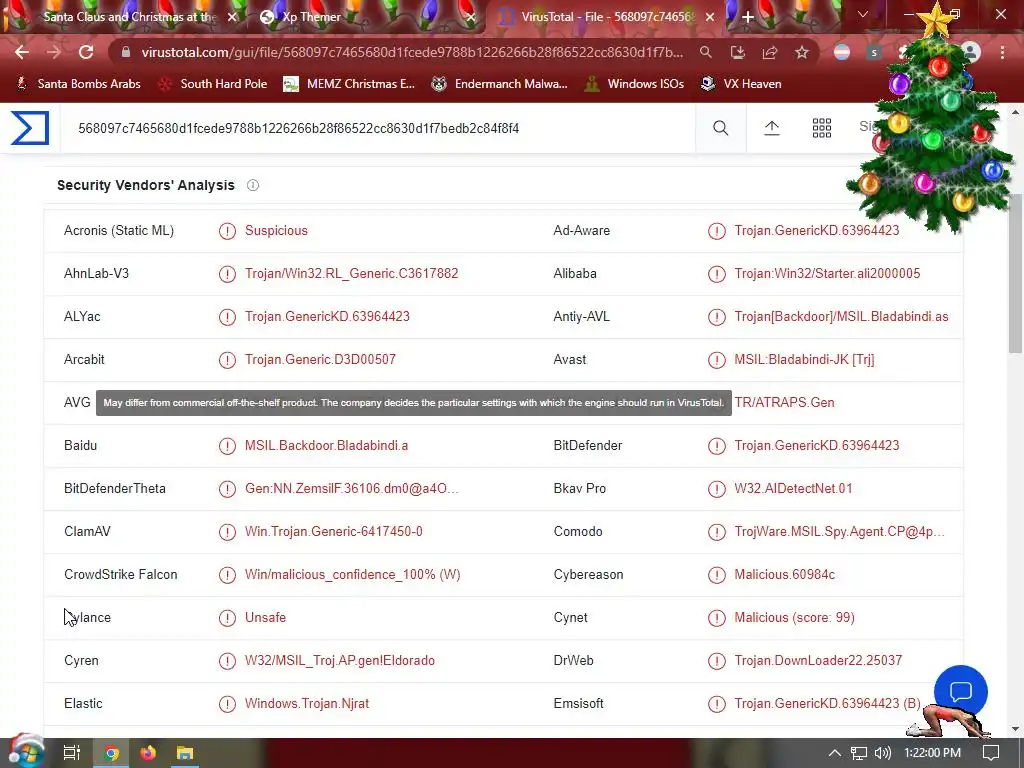Click Trojan/Win32.RL_Generic.C3617882 detection
The height and width of the screenshot is (768, 1024).
[x=351, y=274]
